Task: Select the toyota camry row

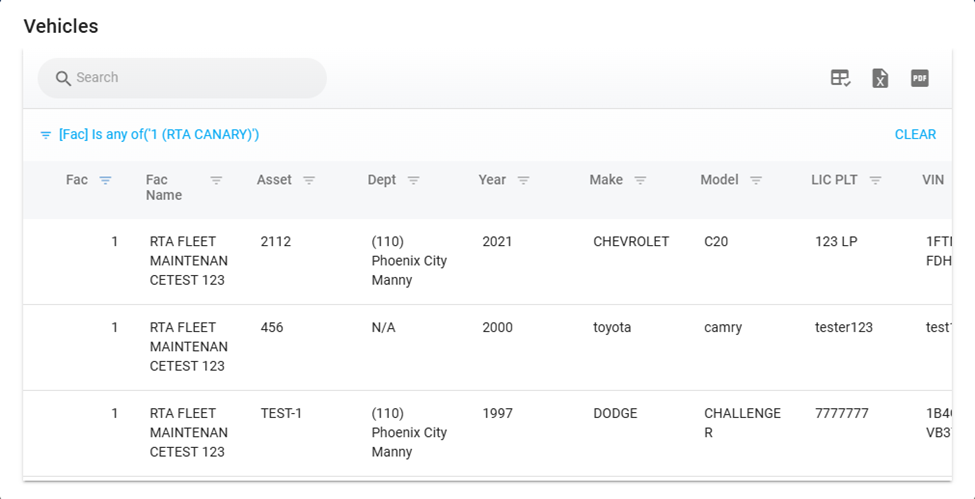Action: (612, 328)
